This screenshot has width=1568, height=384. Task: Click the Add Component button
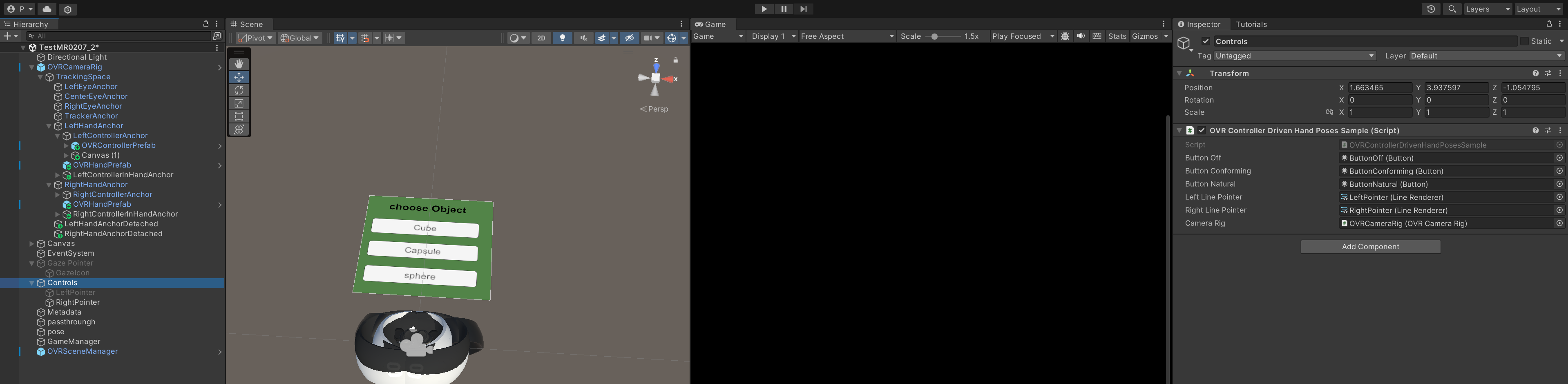click(1370, 246)
